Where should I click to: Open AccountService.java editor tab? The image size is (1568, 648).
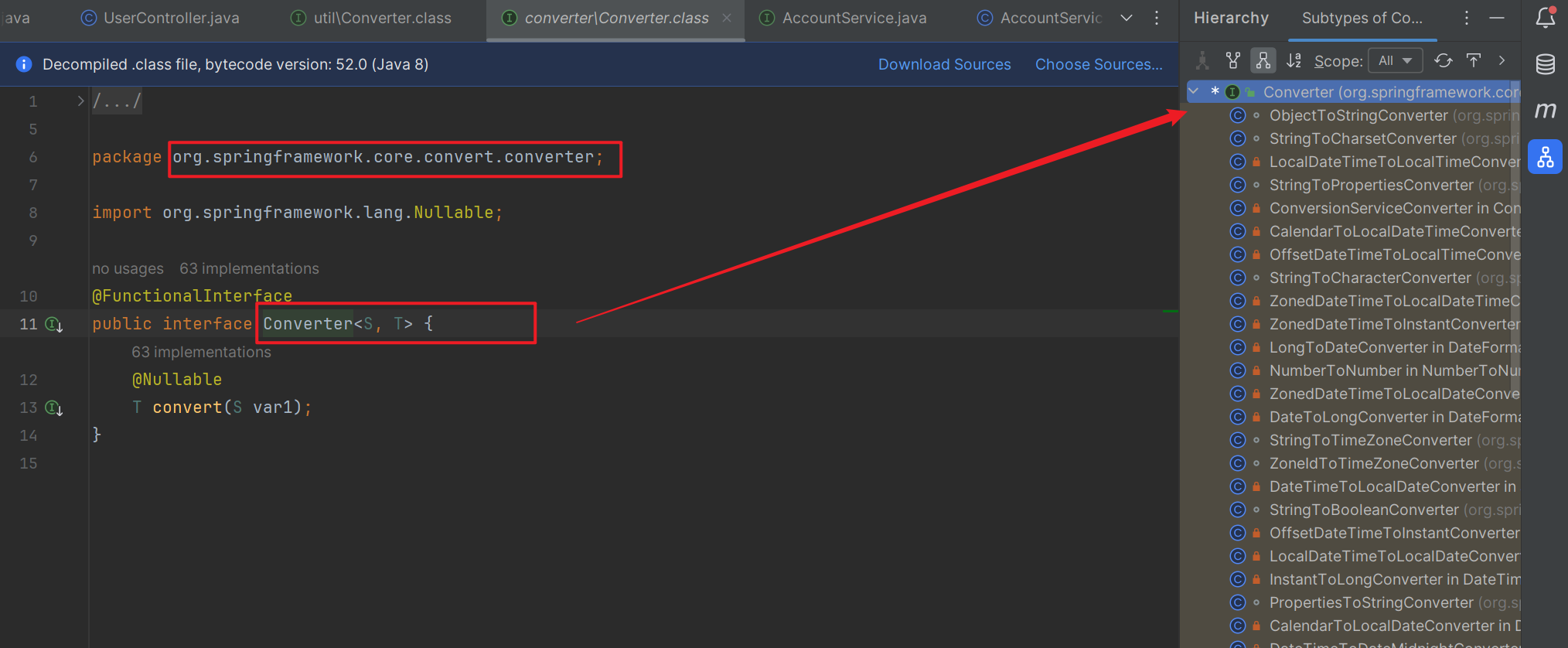click(x=844, y=18)
